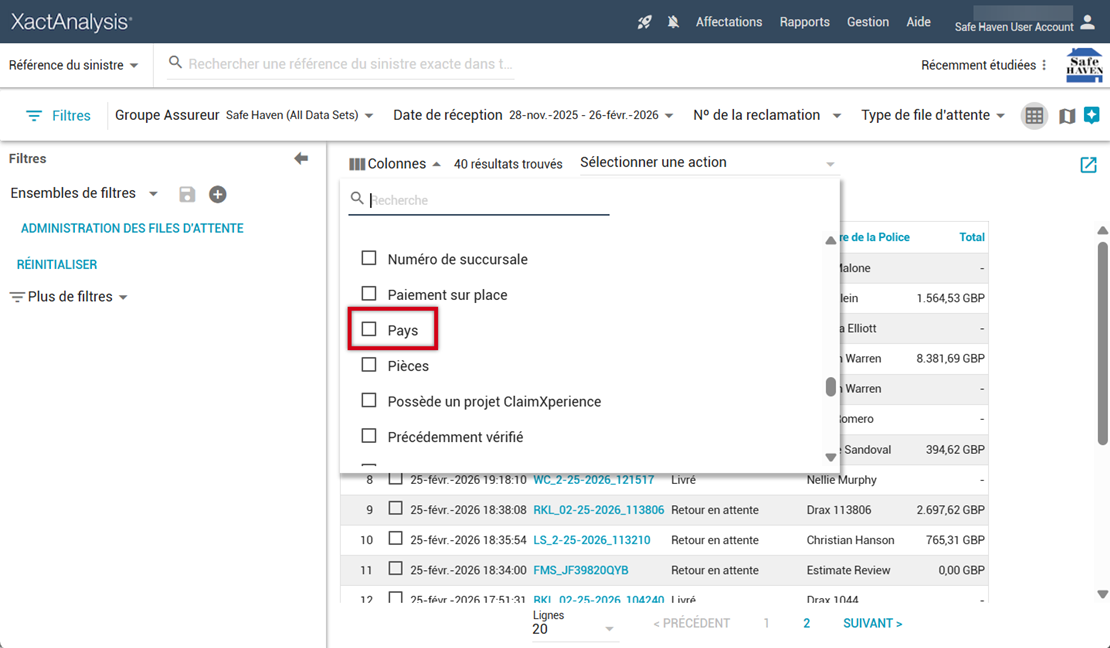Open the Rapports menu
1110x648 pixels.
pos(804,22)
